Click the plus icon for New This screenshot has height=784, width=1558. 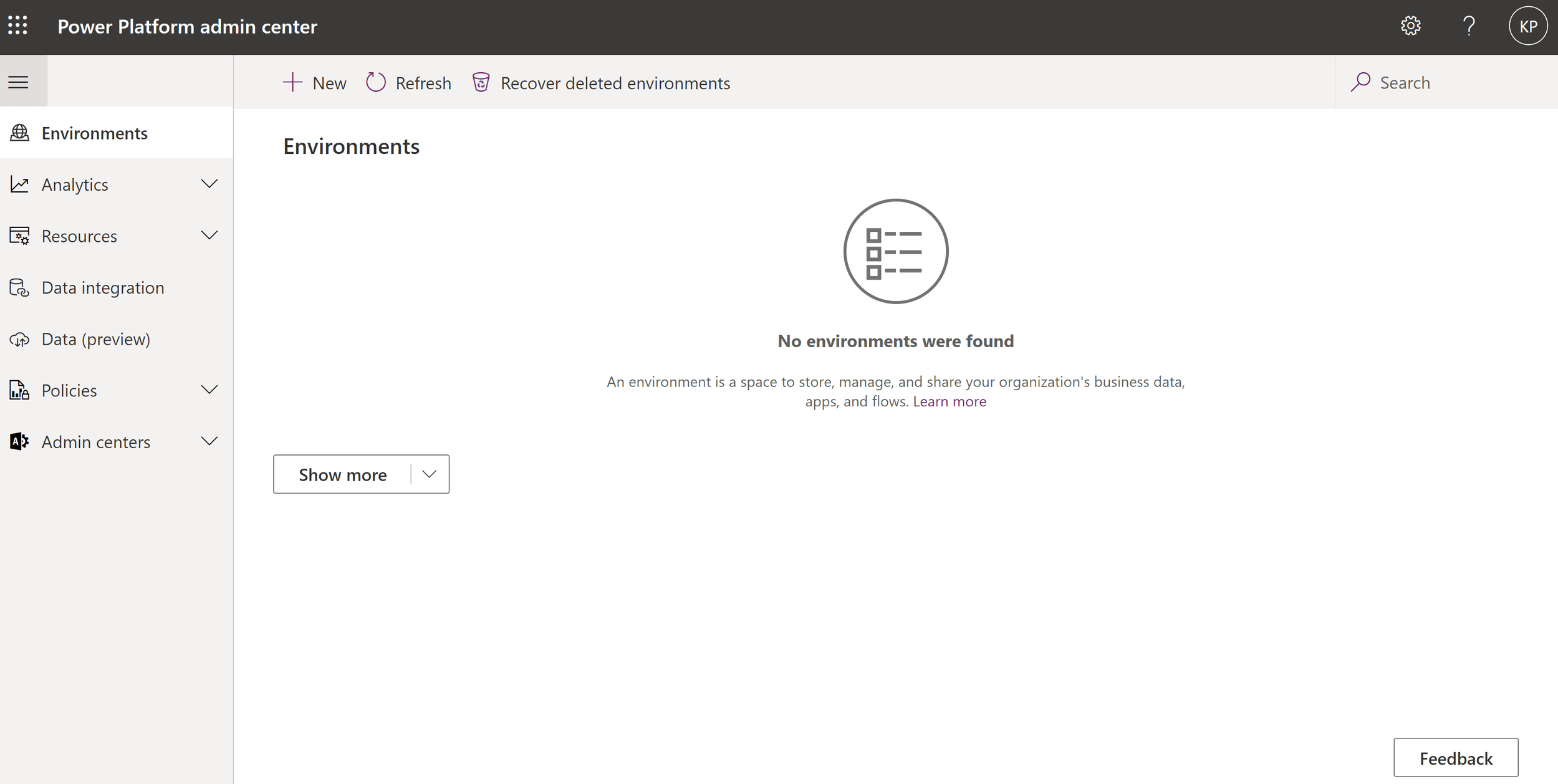pyautogui.click(x=292, y=82)
